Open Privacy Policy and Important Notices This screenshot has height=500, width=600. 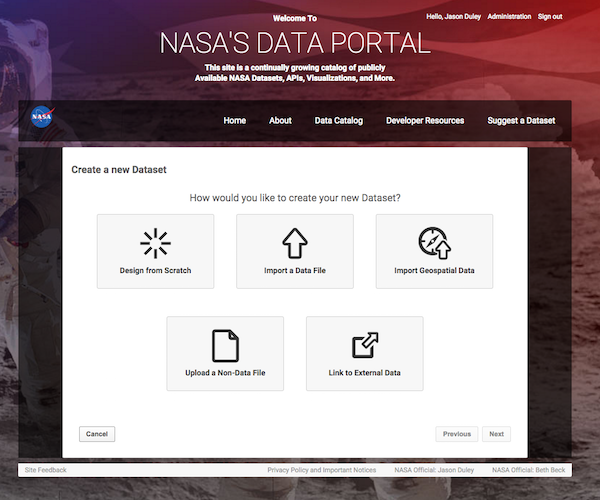pos(321,470)
